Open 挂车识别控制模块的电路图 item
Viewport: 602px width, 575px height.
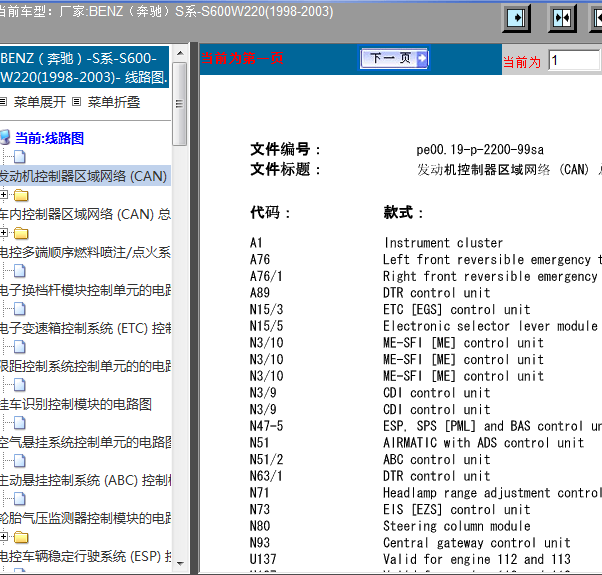(x=76, y=404)
